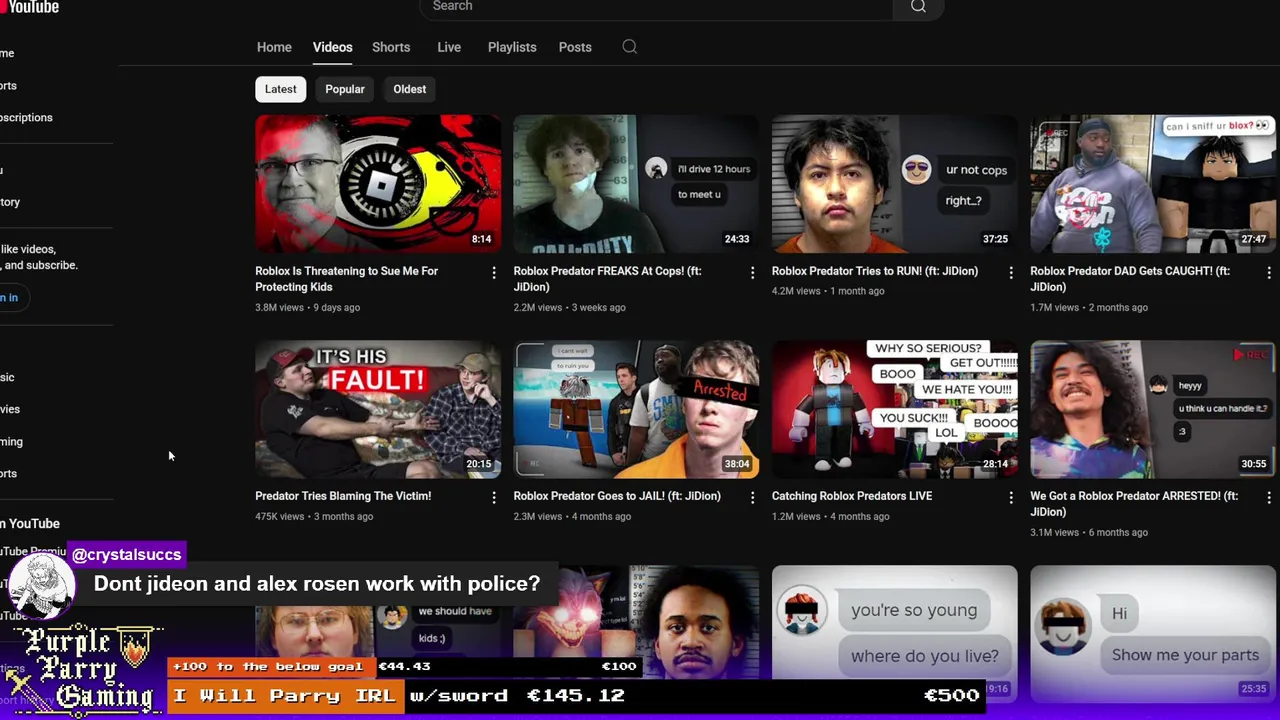Open title link Catching Roblox Predators LIVE
1280x720 pixels.
point(852,496)
